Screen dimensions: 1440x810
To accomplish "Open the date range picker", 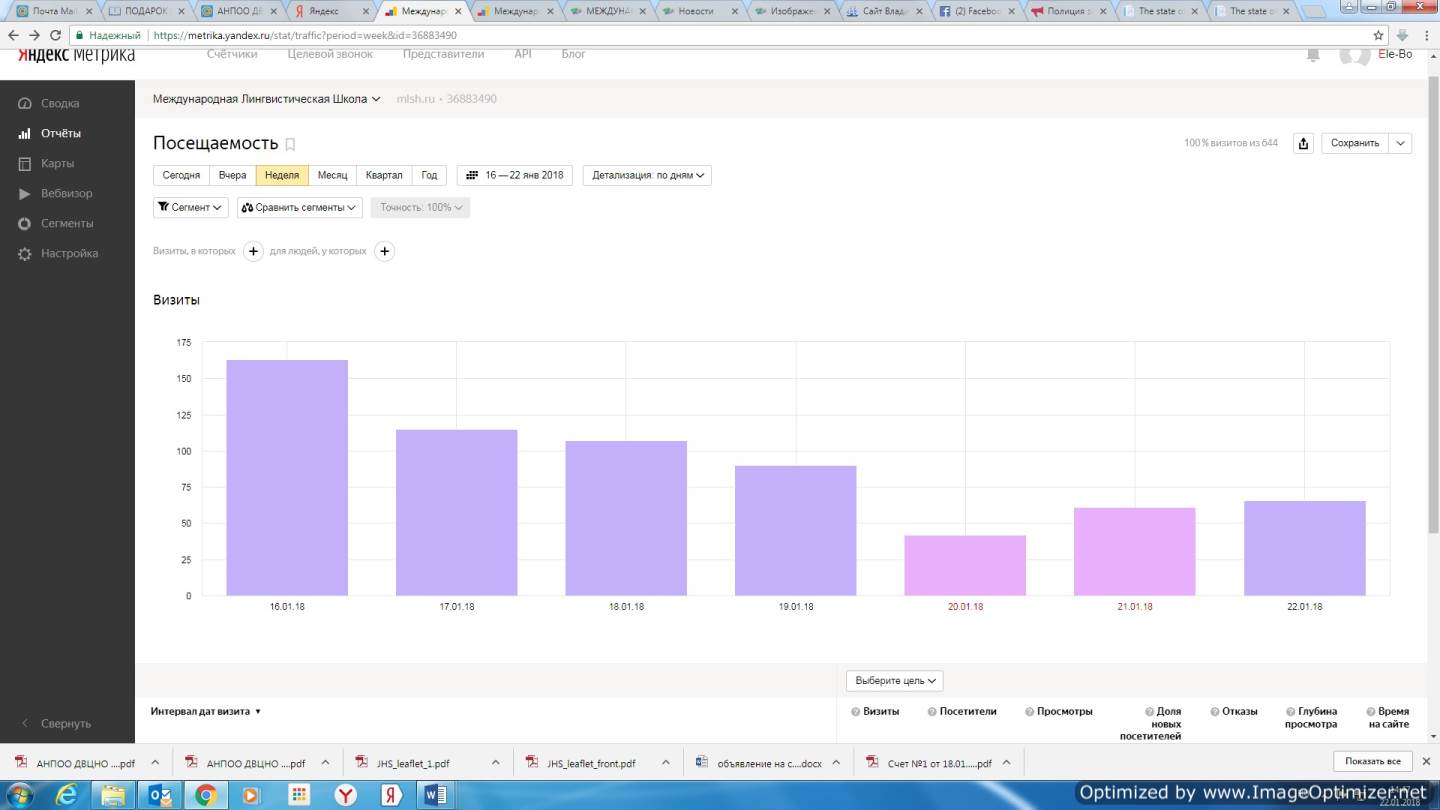I will point(515,175).
